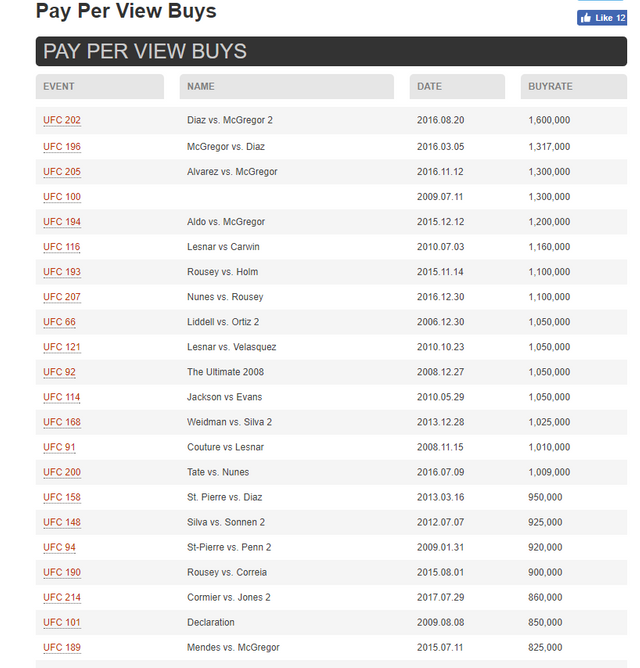Select the 'Alvarez vs. McGregor' name cell

[232, 172]
